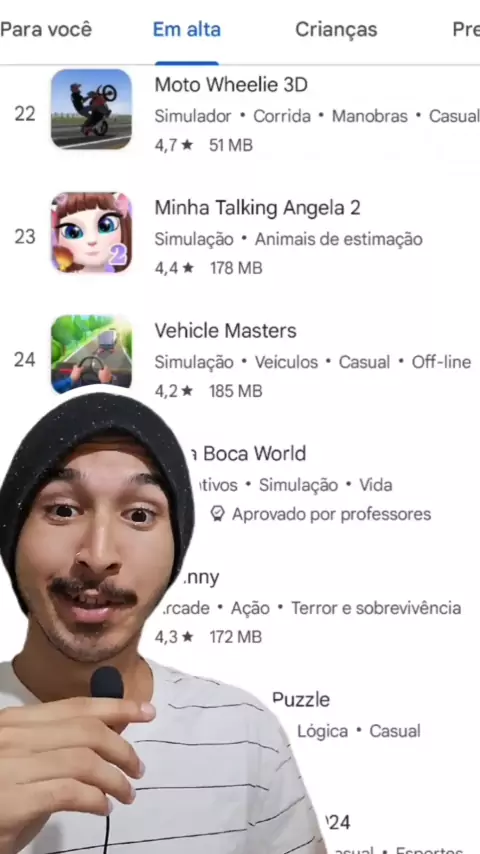The image size is (480, 854).
Task: Open the Puzzle game title
Action: (301, 700)
